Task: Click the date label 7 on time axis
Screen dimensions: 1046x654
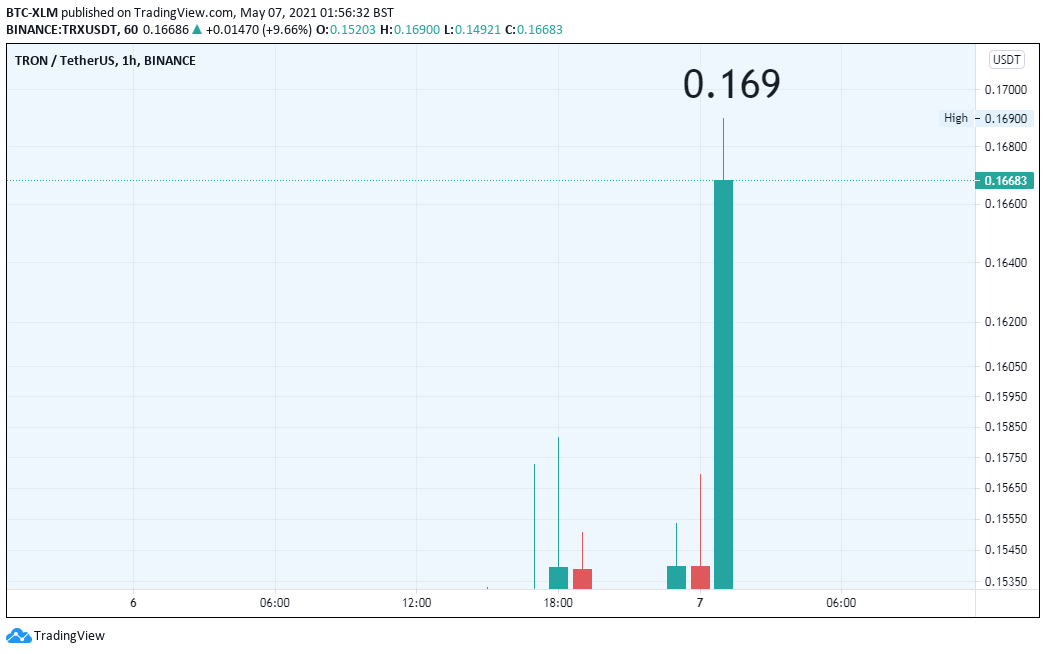Action: 700,603
